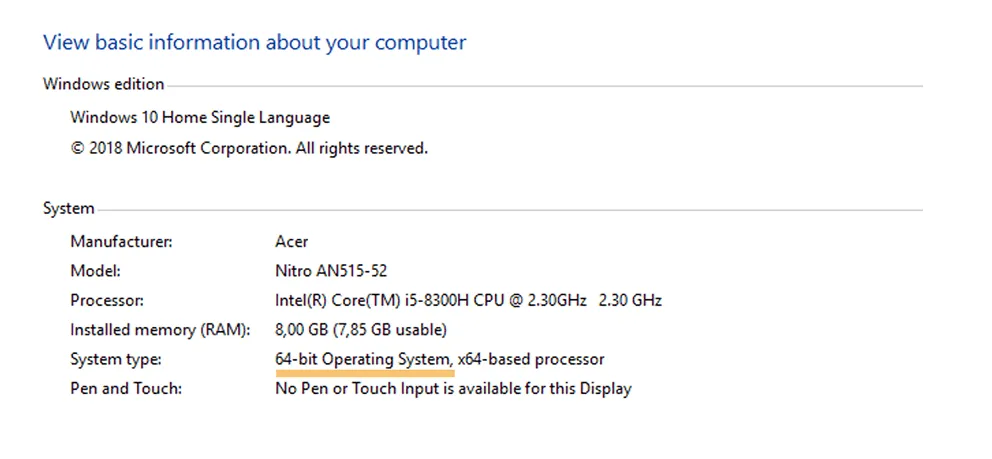Image resolution: width=992 pixels, height=459 pixels.
Task: Click the underlined 64-bit Operating System text
Action: pos(364,359)
